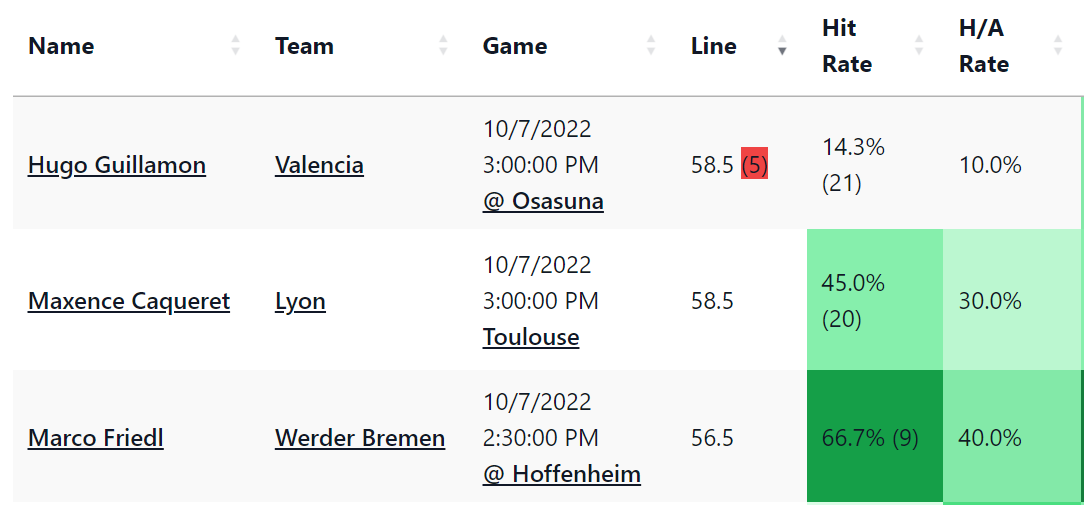Toggle the Line column sort arrow
Screen dimensions: 1084x505
click(782, 46)
